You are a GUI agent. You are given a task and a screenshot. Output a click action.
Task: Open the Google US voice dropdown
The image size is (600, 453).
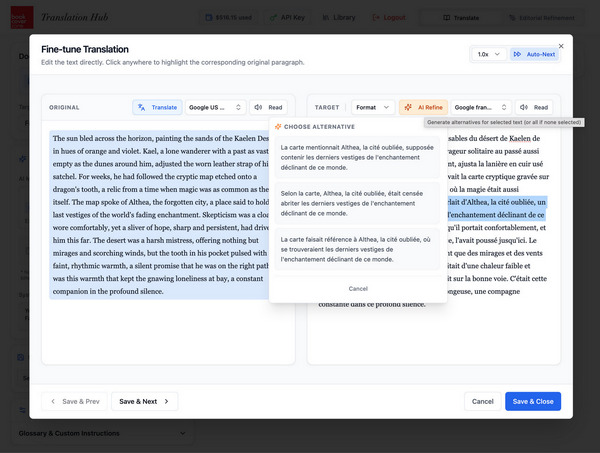click(x=215, y=108)
